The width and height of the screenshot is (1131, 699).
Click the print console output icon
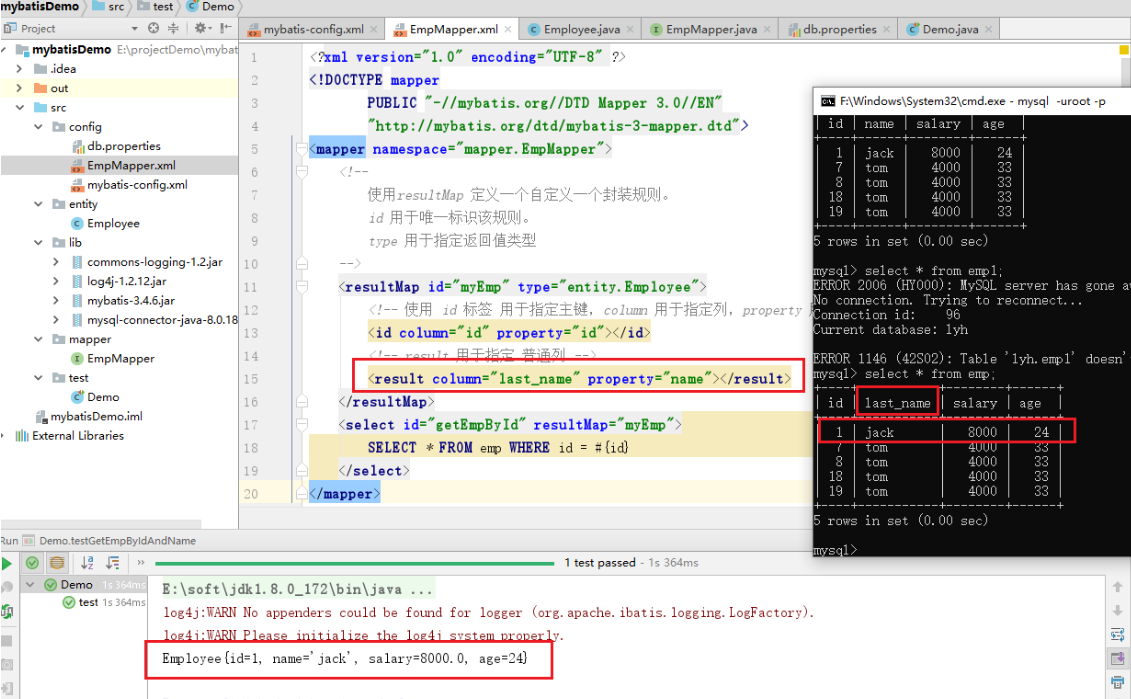1117,682
